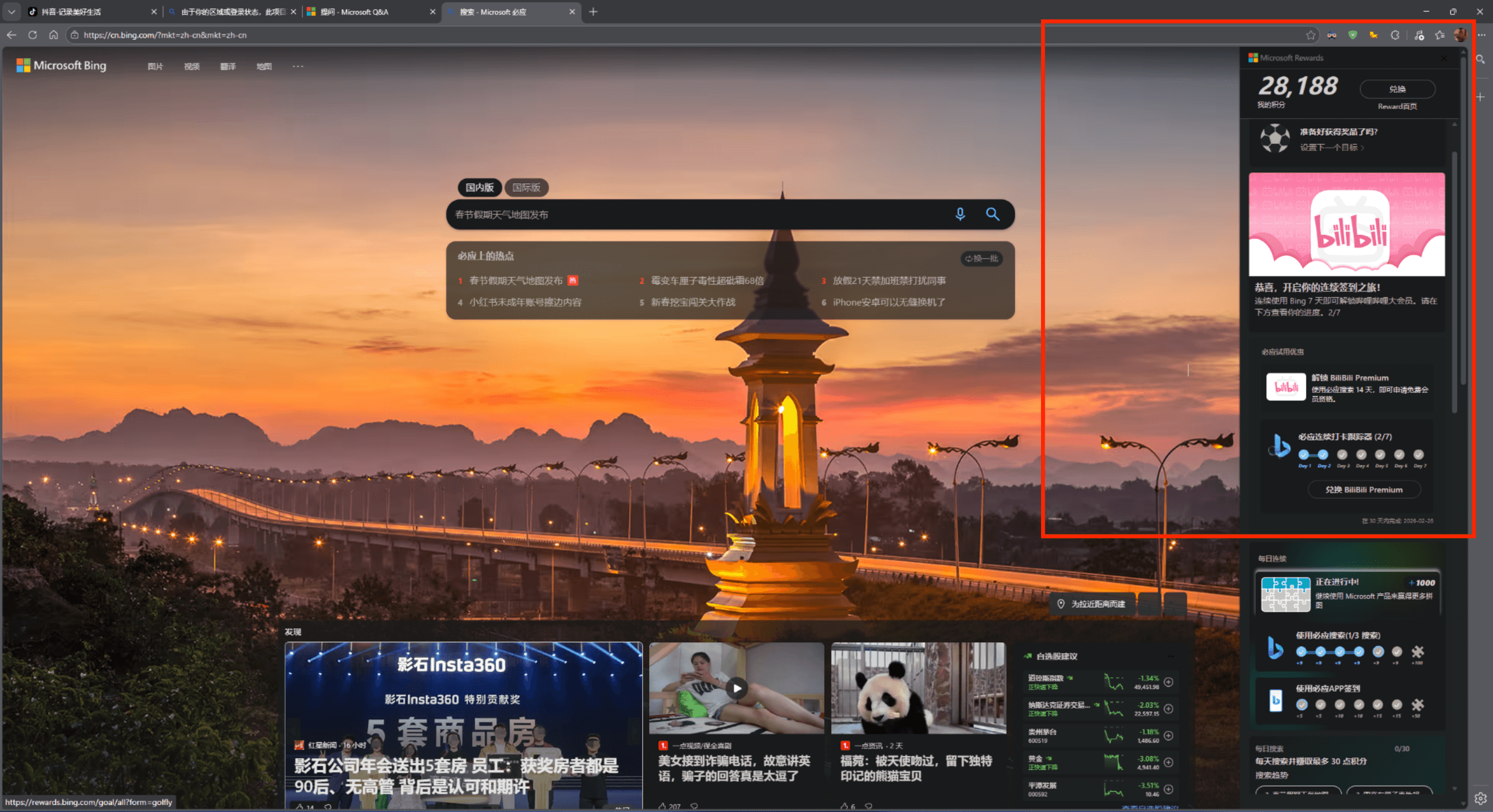Add 贵州茅台 stock to watchlist
The image size is (1493, 812).
[1168, 736]
